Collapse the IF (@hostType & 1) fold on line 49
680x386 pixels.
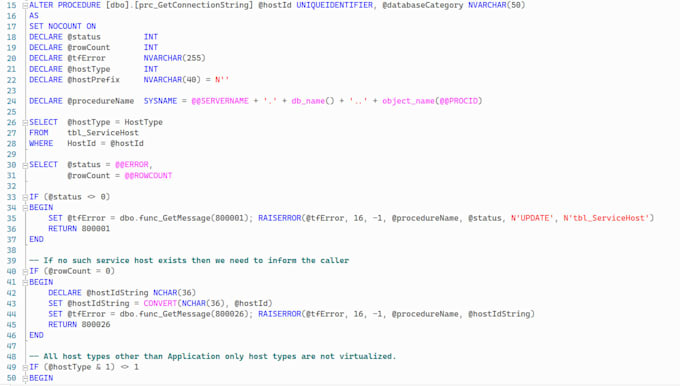pos(25,367)
